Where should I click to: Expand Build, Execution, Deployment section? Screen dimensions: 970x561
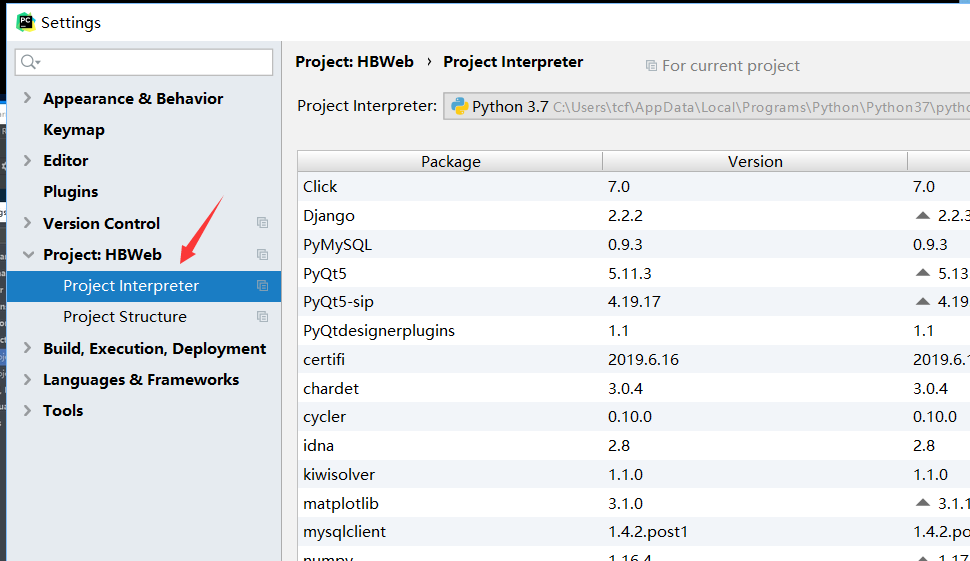27,348
